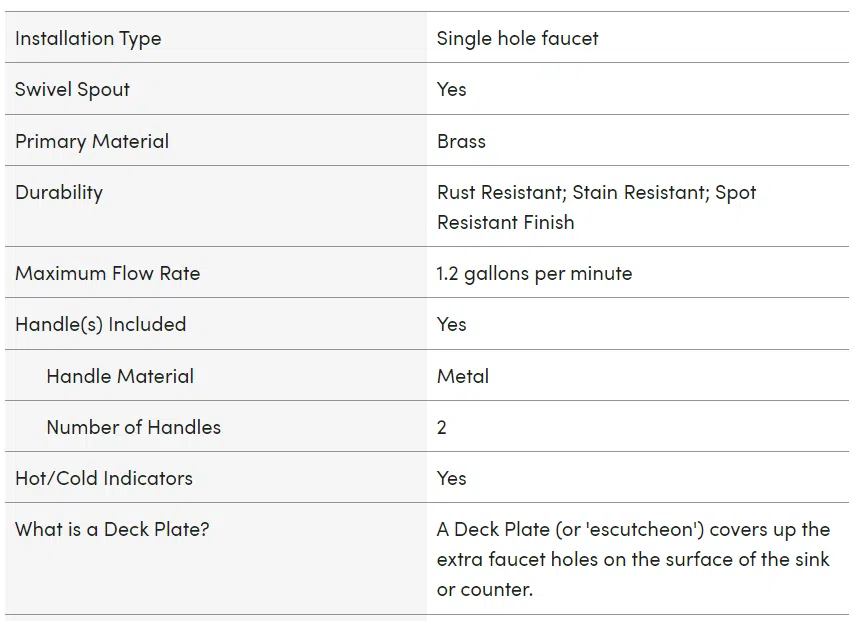Click the Durability label

[59, 193]
